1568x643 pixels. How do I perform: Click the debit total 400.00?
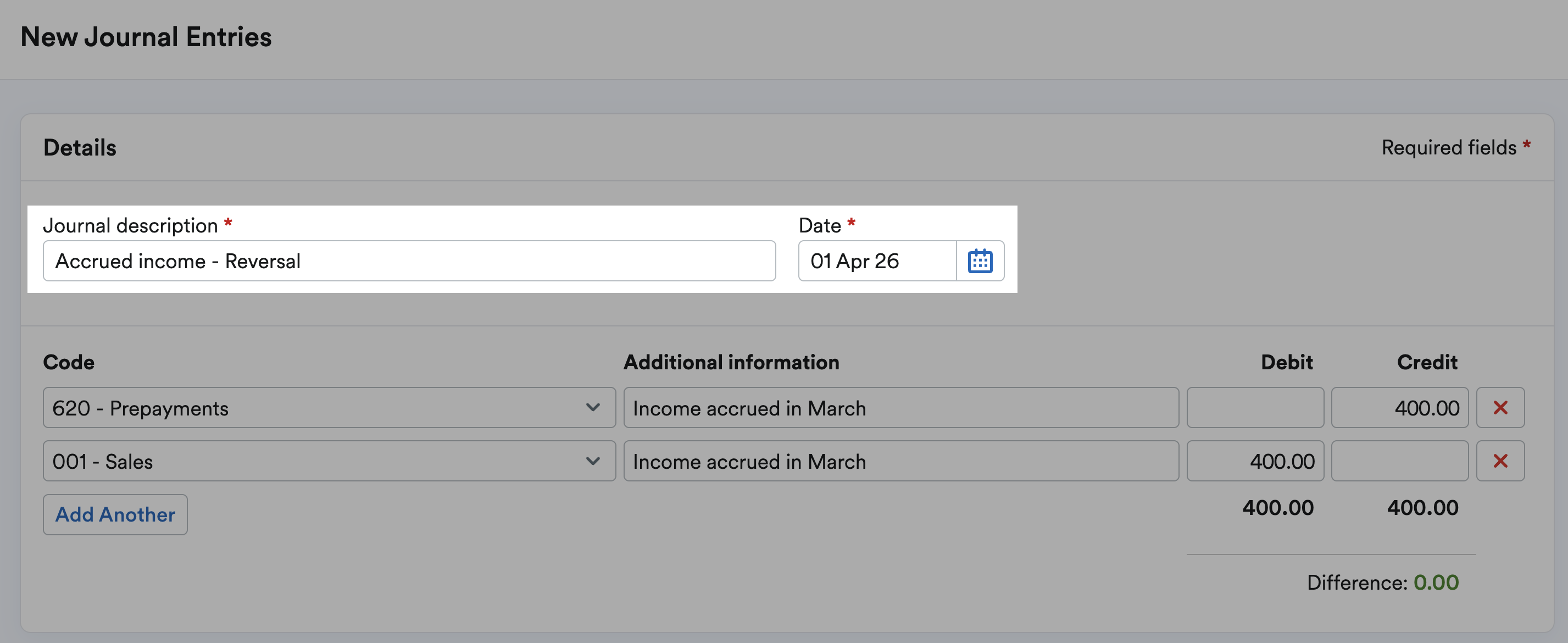[1278, 508]
